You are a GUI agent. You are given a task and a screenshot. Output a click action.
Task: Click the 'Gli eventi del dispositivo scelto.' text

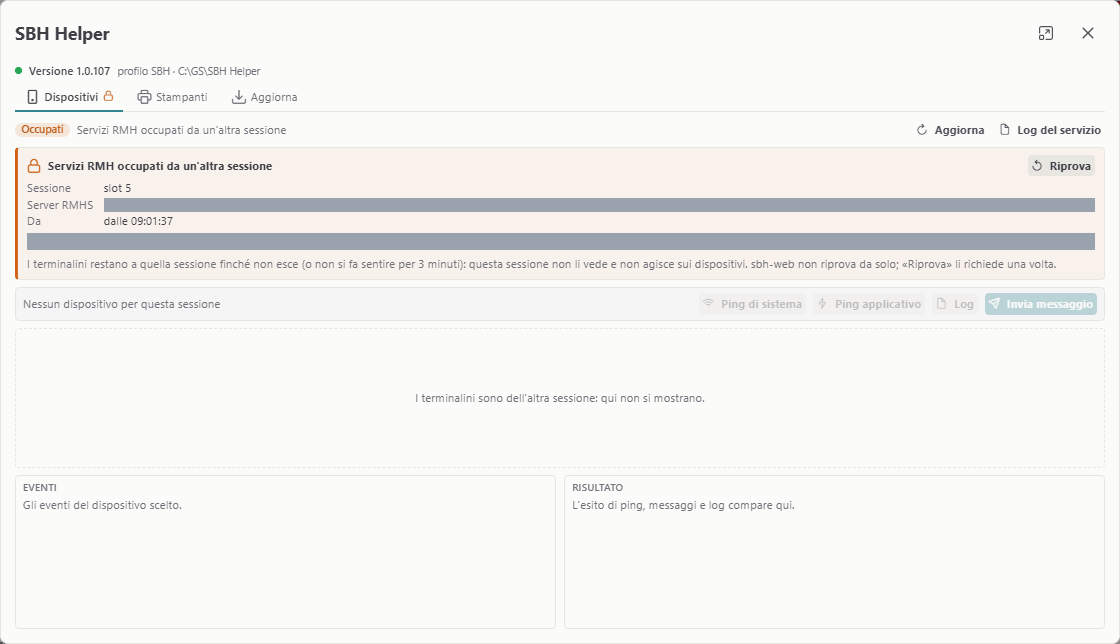[x=102, y=505]
